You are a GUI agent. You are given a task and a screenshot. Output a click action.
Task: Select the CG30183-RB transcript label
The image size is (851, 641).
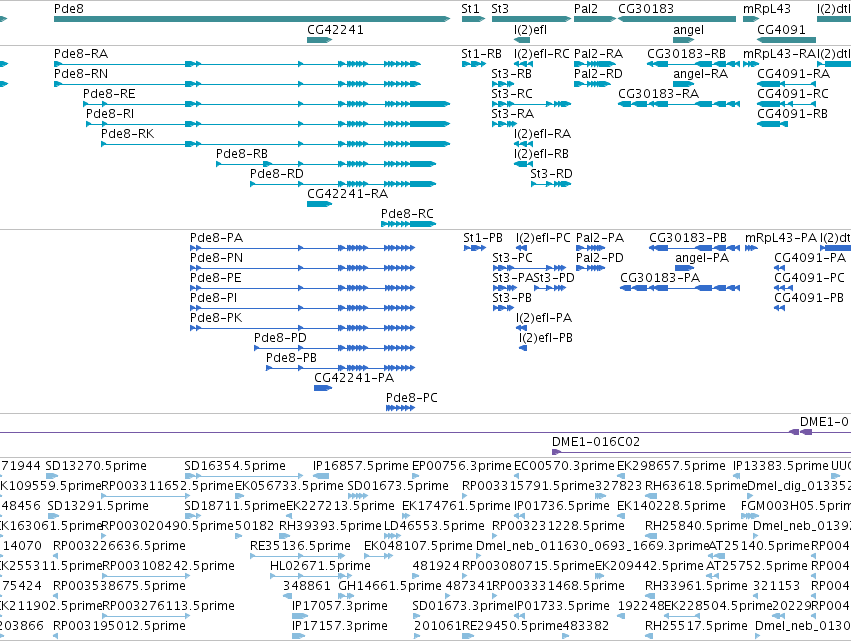click(x=687, y=54)
